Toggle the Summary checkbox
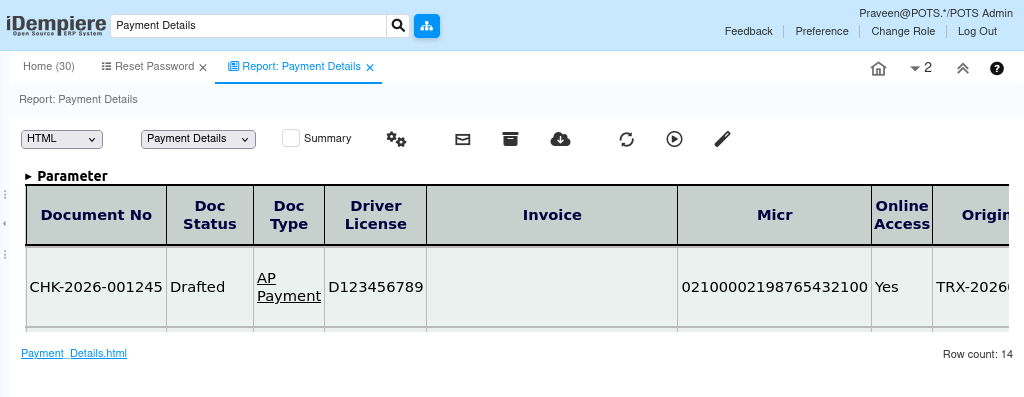This screenshot has width=1024, height=397. coord(291,138)
